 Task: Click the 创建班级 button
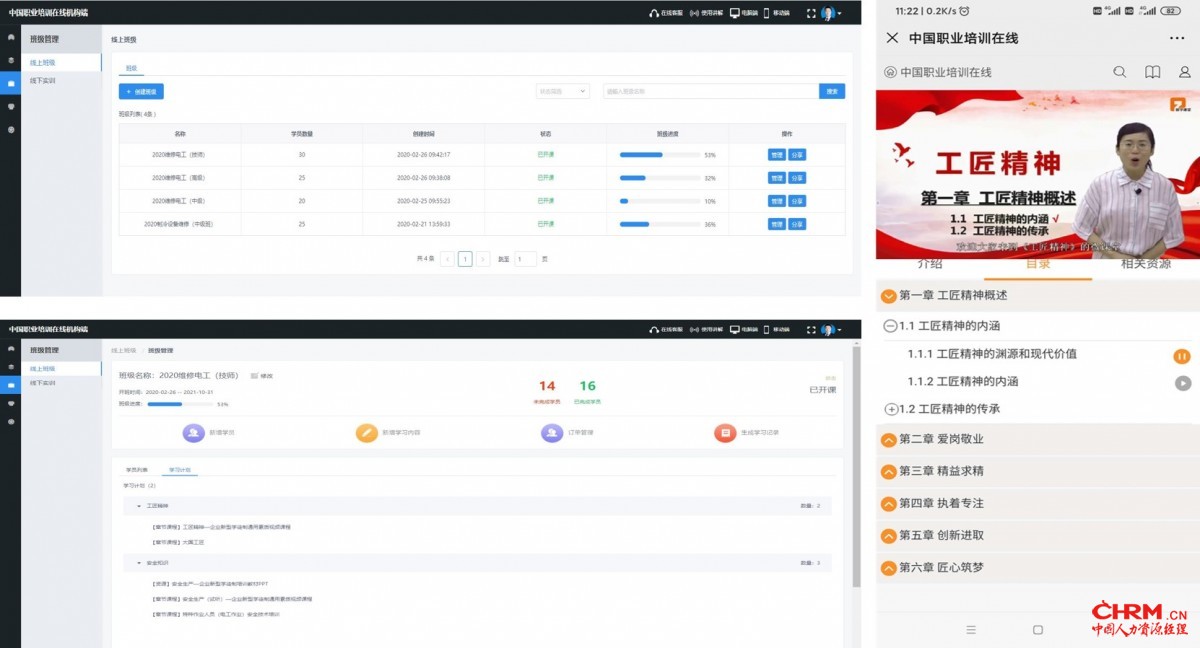(141, 91)
